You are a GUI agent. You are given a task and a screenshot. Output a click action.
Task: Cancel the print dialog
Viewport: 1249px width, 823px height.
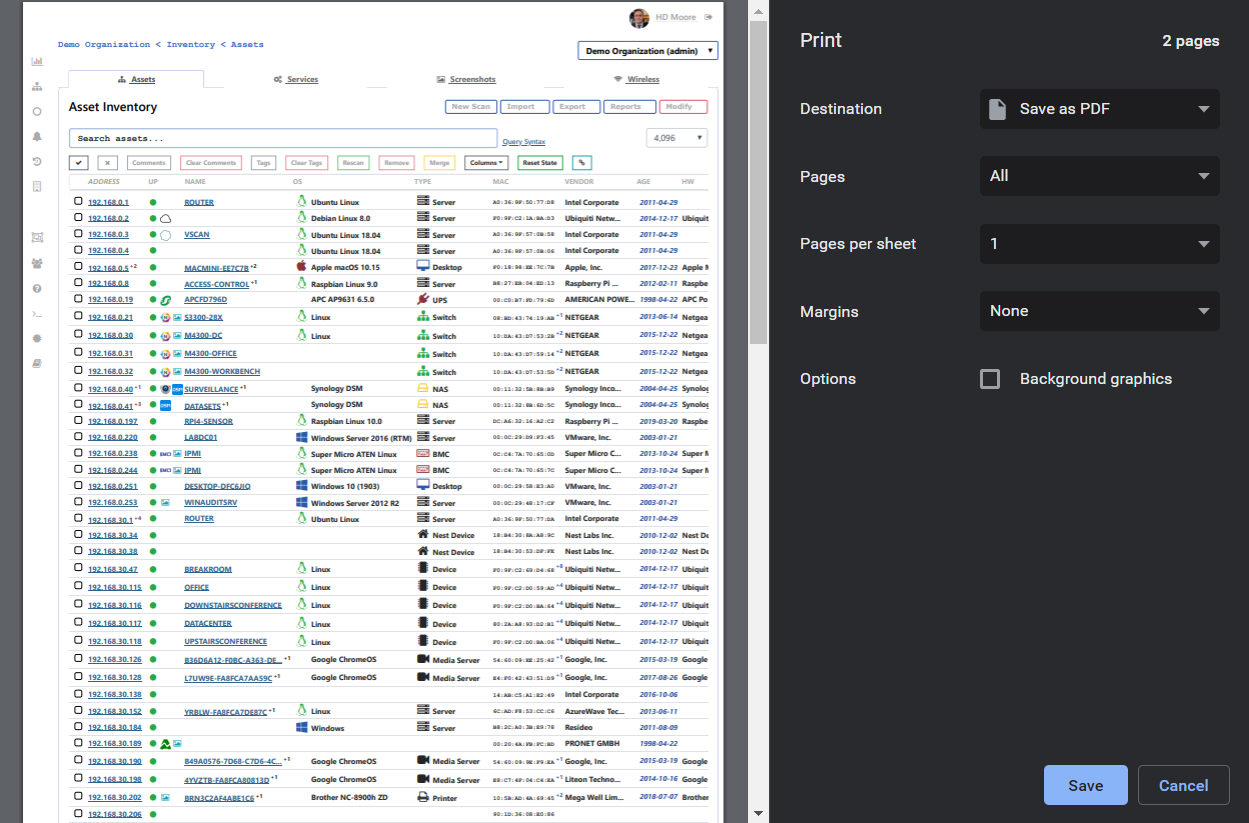[x=1183, y=785]
